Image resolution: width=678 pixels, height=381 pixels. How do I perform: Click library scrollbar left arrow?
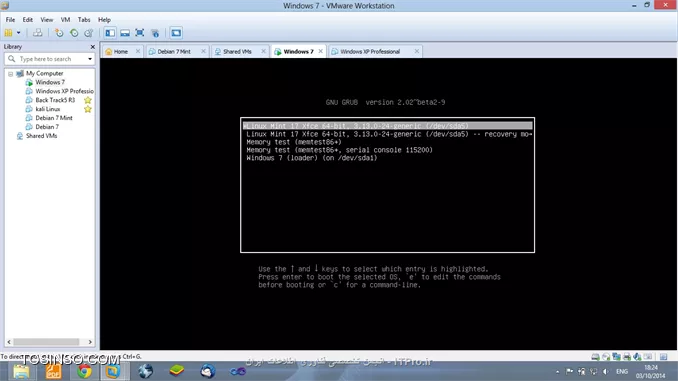click(9, 342)
